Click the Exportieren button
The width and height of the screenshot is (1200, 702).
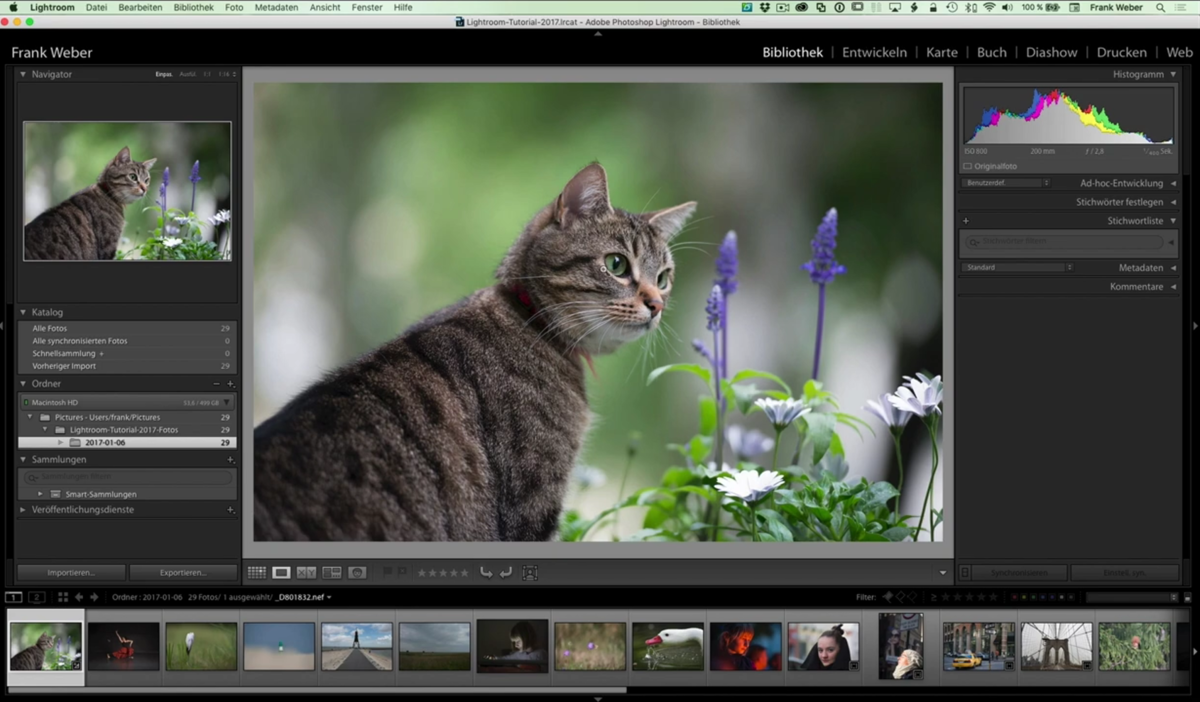tap(183, 572)
